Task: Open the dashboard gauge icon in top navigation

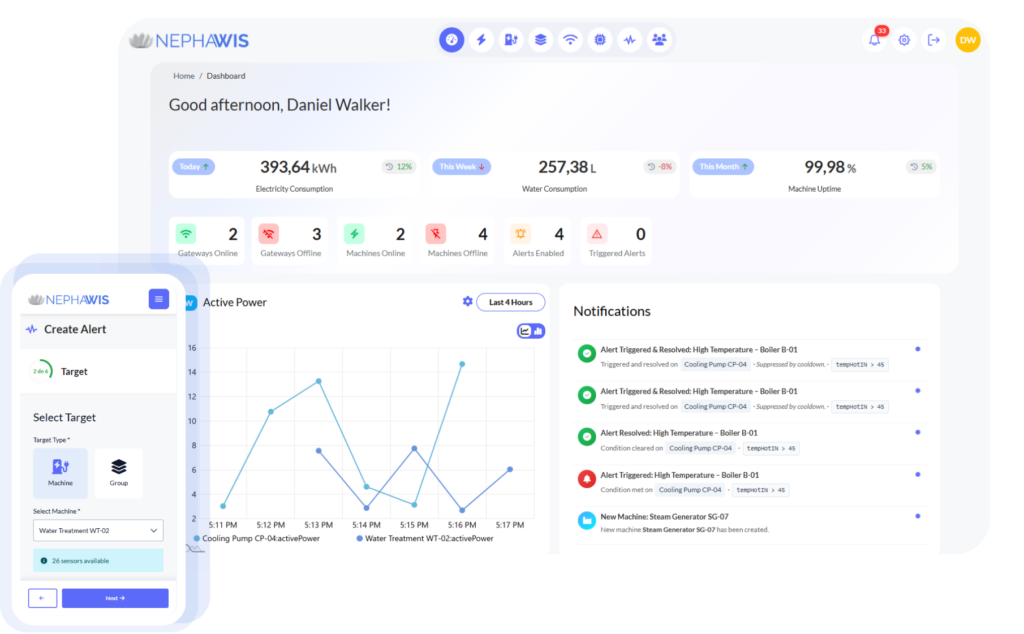Action: [451, 40]
